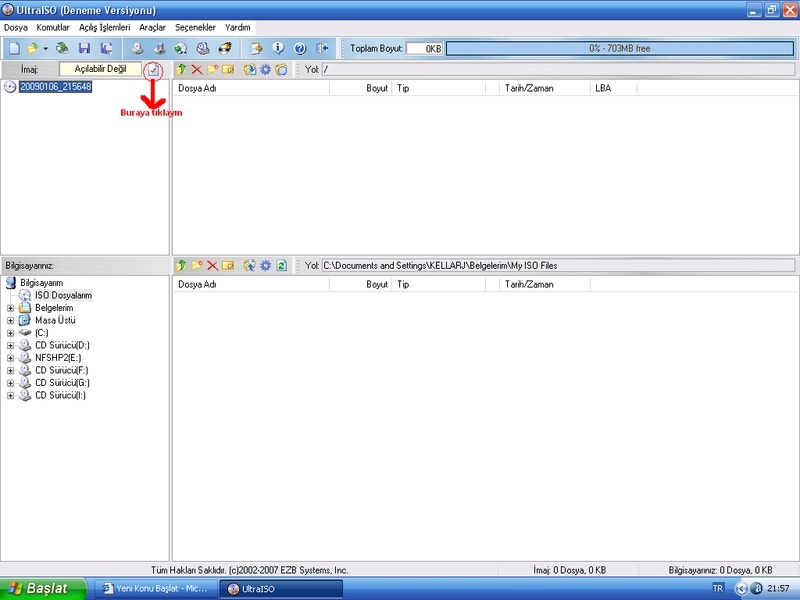Sort local list by Boyut column
800x600 pixels.
[x=361, y=284]
